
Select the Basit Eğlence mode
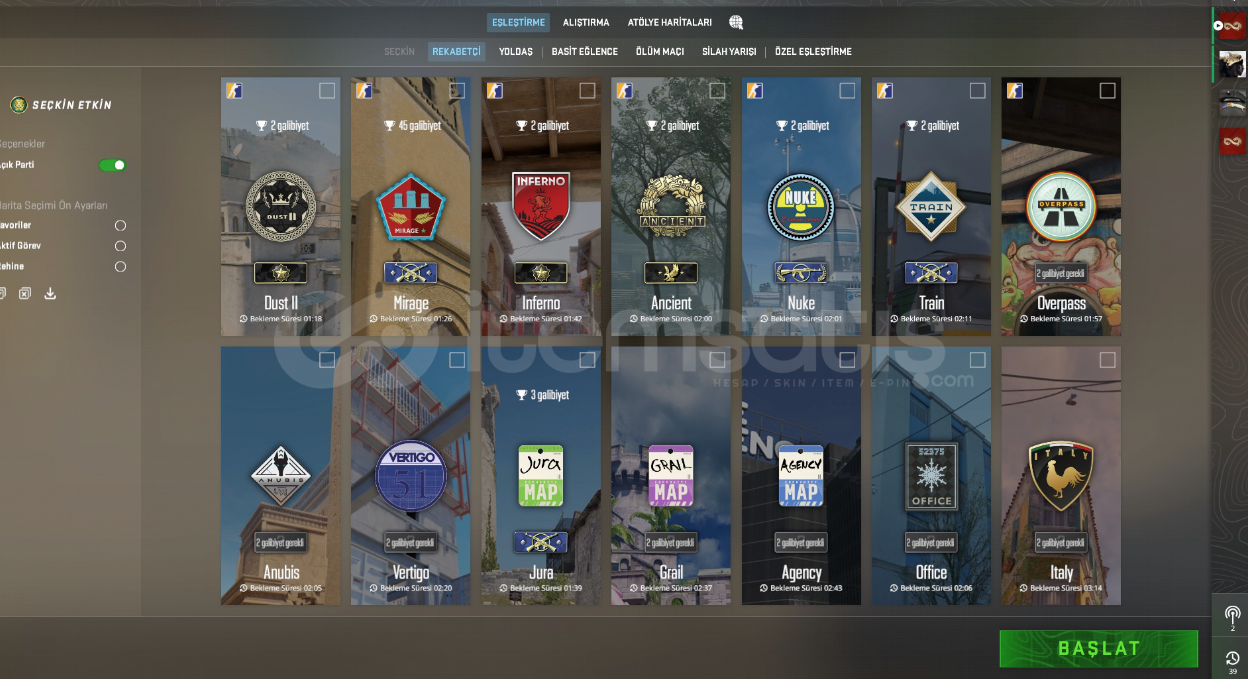(585, 51)
